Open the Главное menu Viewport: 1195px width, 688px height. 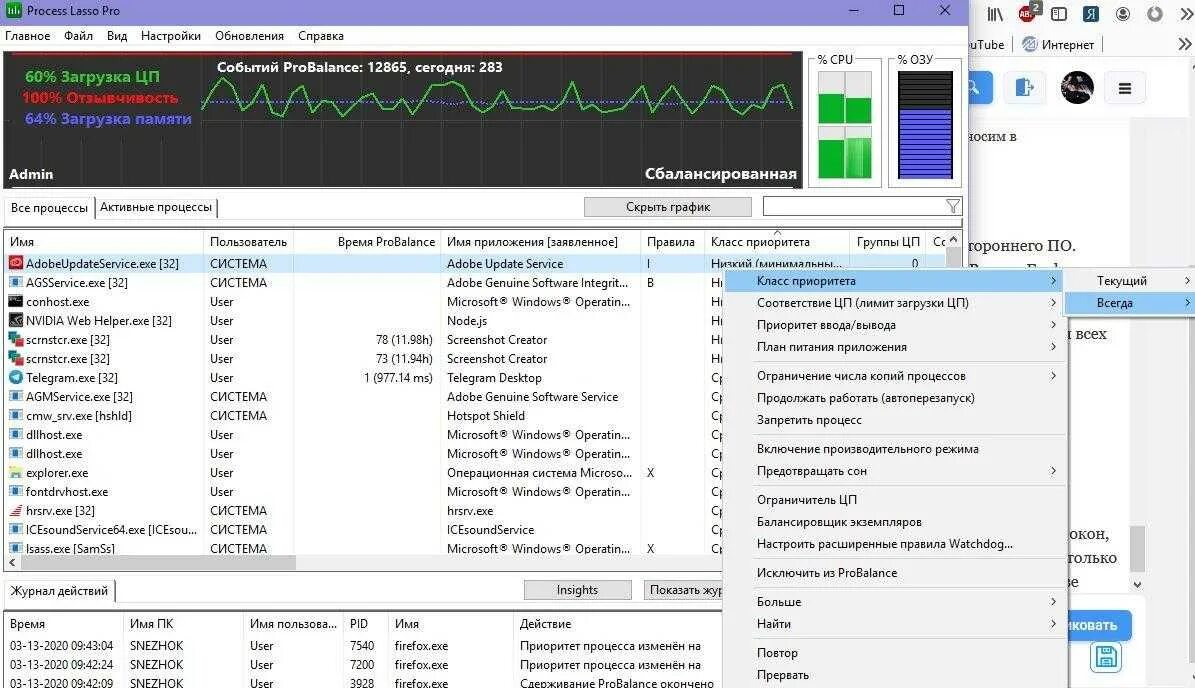(x=27, y=36)
